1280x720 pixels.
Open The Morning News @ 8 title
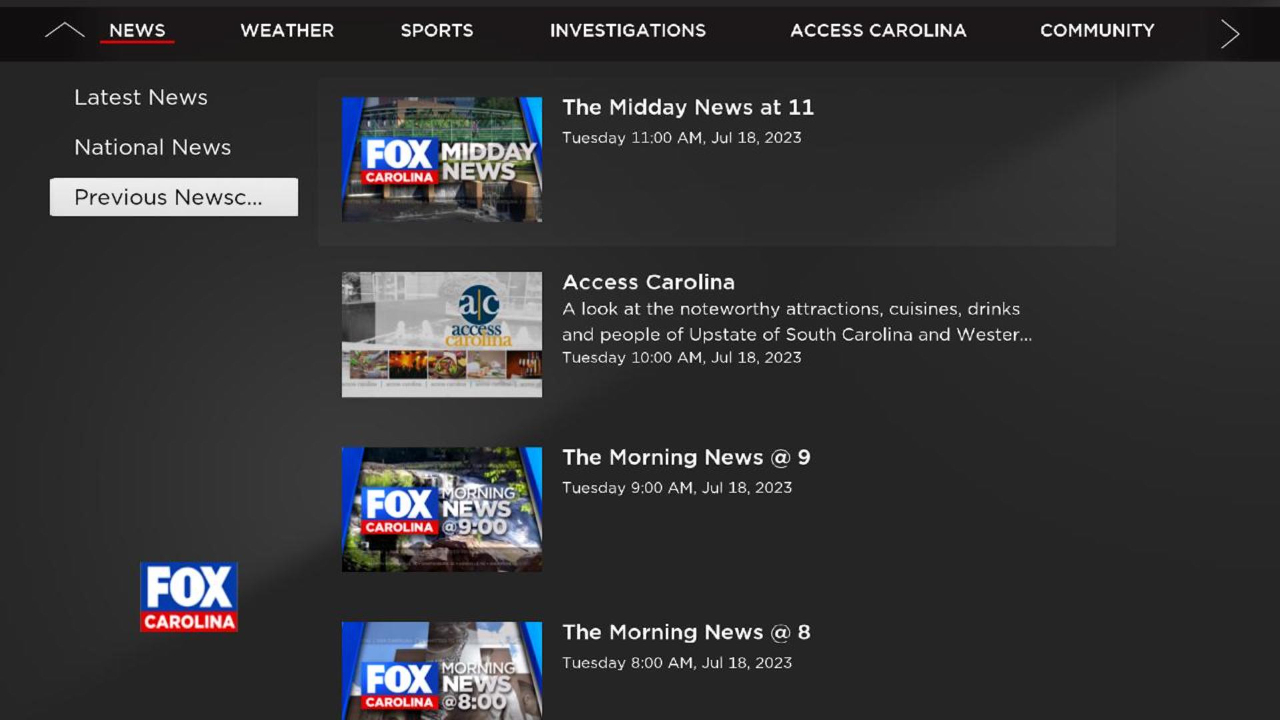coord(686,632)
